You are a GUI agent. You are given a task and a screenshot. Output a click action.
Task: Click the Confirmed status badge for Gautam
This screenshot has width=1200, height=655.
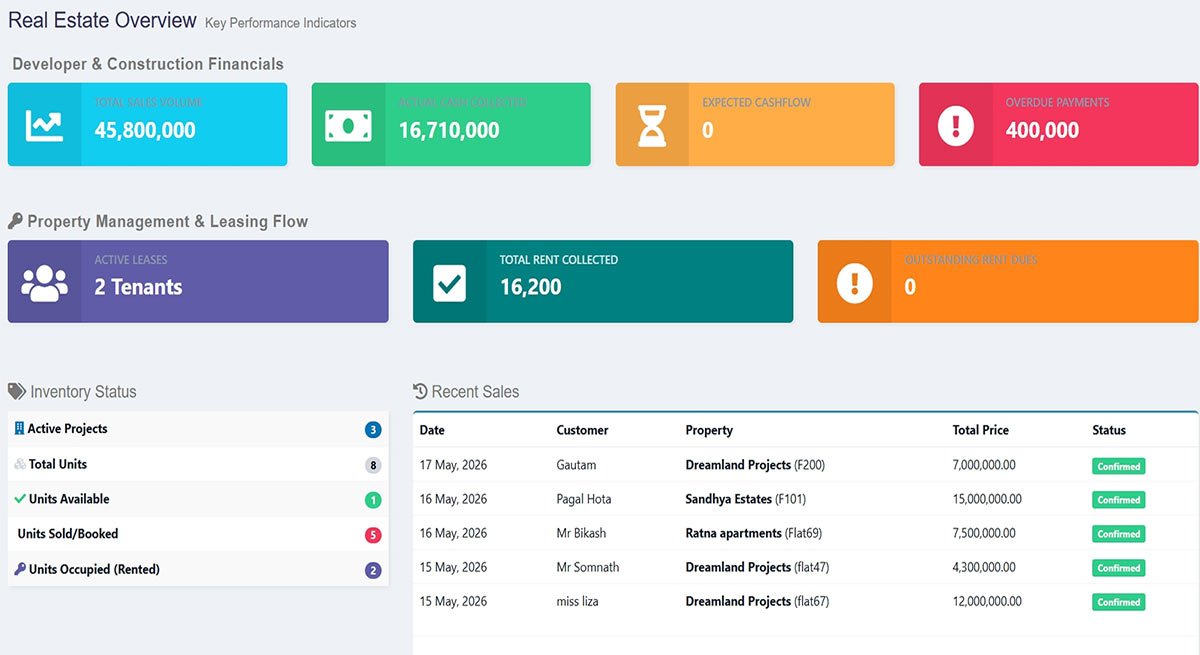point(1118,466)
